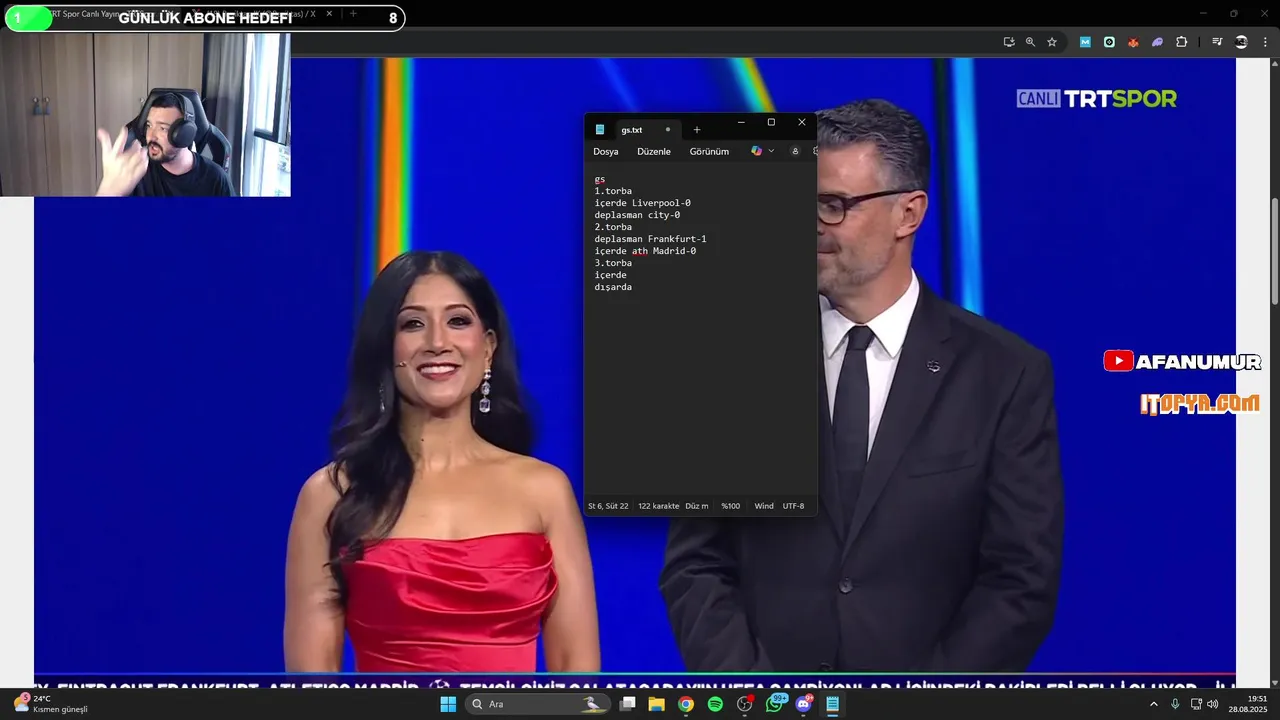This screenshot has height=720, width=1280.
Task: Switch to Notepad on the taskbar
Action: coord(832,704)
